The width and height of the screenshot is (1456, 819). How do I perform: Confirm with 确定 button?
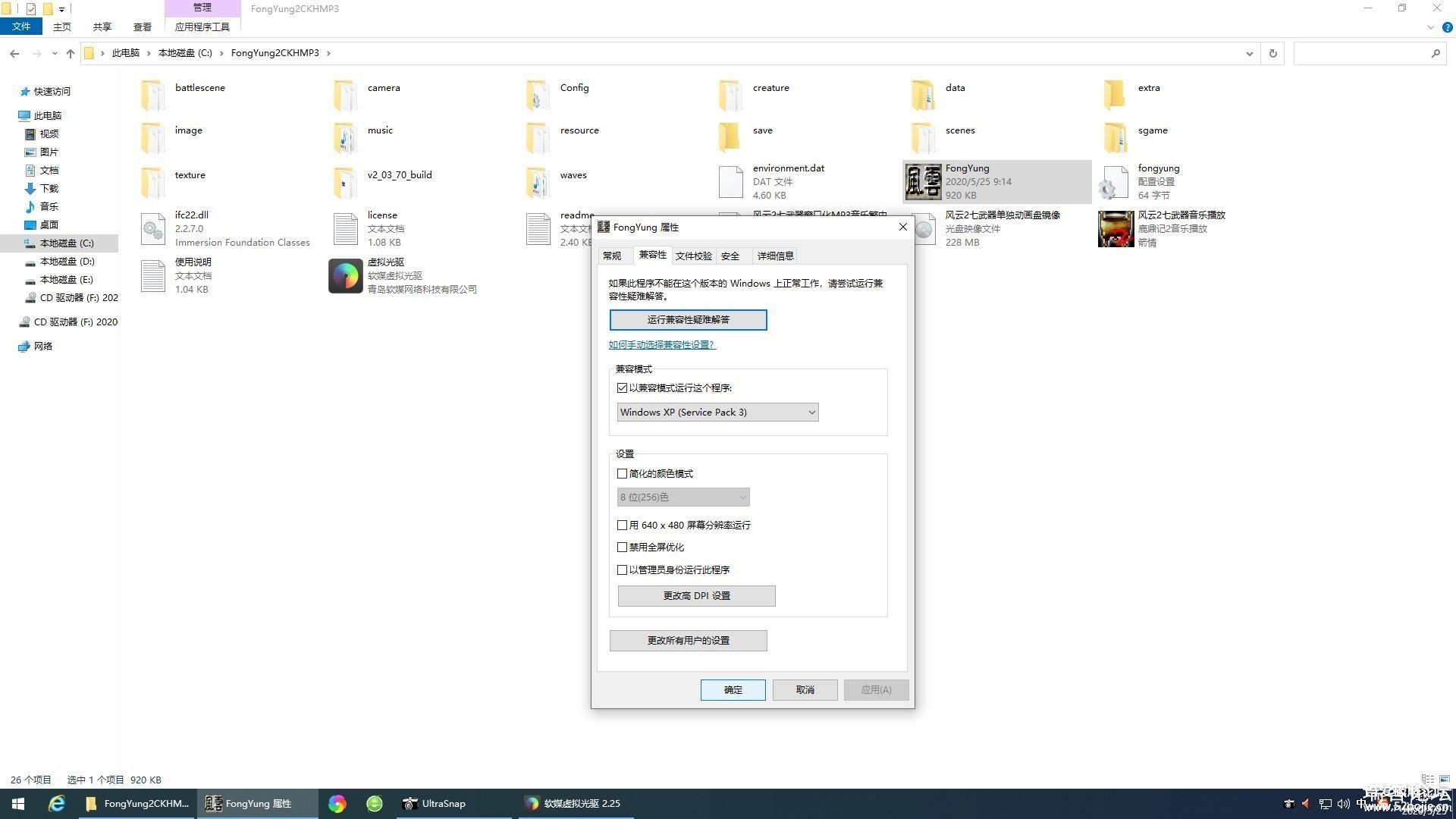[733, 690]
